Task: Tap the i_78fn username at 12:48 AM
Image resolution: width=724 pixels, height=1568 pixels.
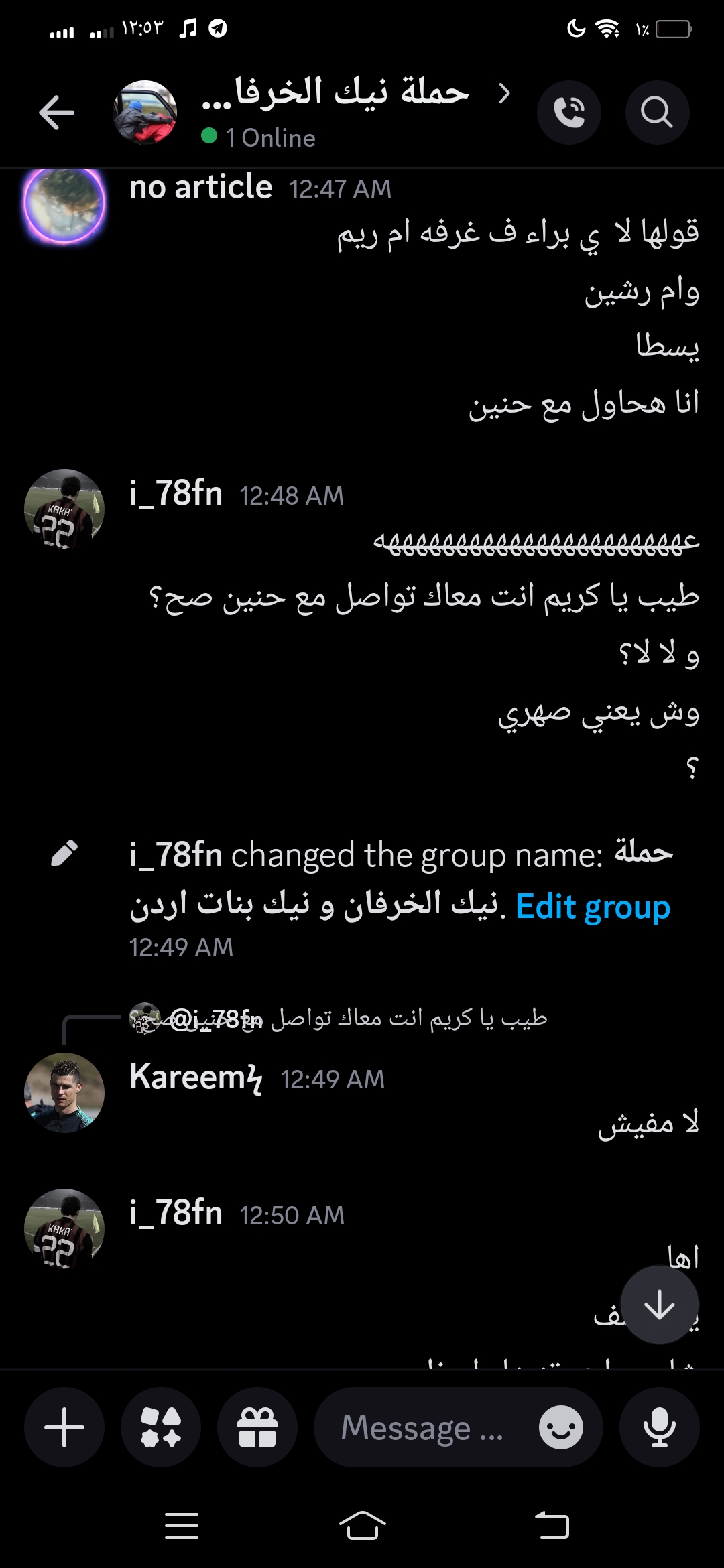Action: (x=176, y=494)
